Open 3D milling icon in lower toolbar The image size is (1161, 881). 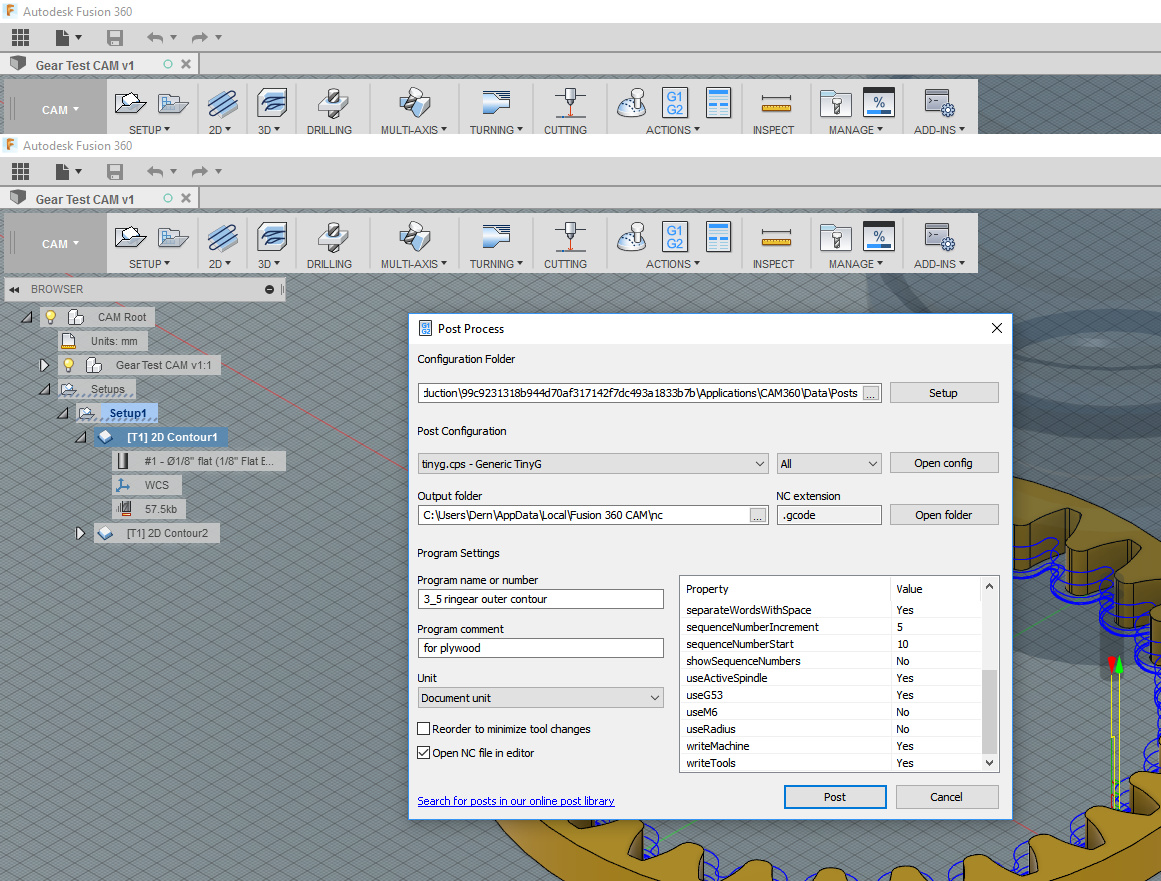click(272, 238)
